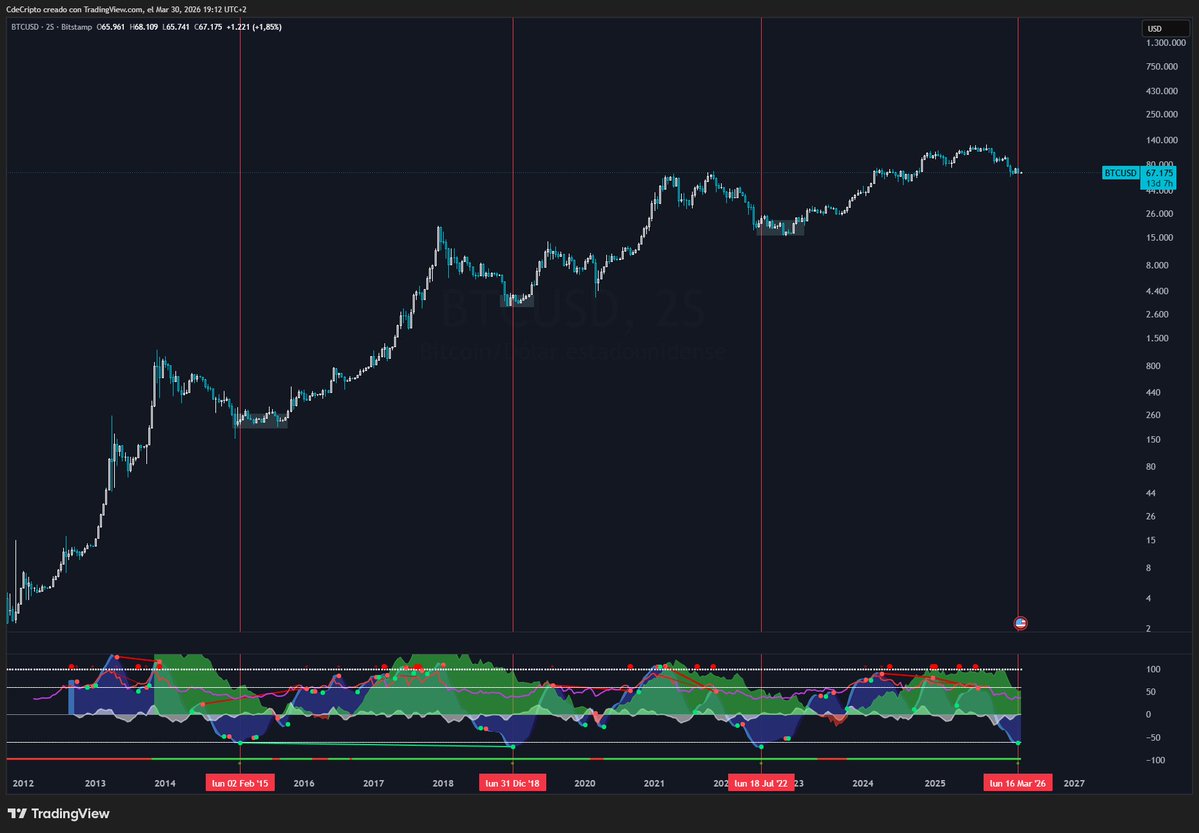
Task: Select the gray supply zone box near 26.000
Action: click(780, 228)
